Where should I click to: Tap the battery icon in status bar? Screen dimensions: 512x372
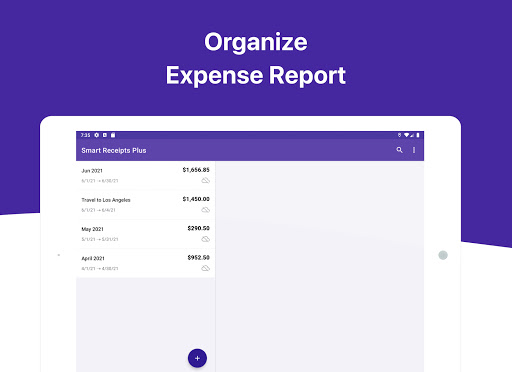(418, 135)
